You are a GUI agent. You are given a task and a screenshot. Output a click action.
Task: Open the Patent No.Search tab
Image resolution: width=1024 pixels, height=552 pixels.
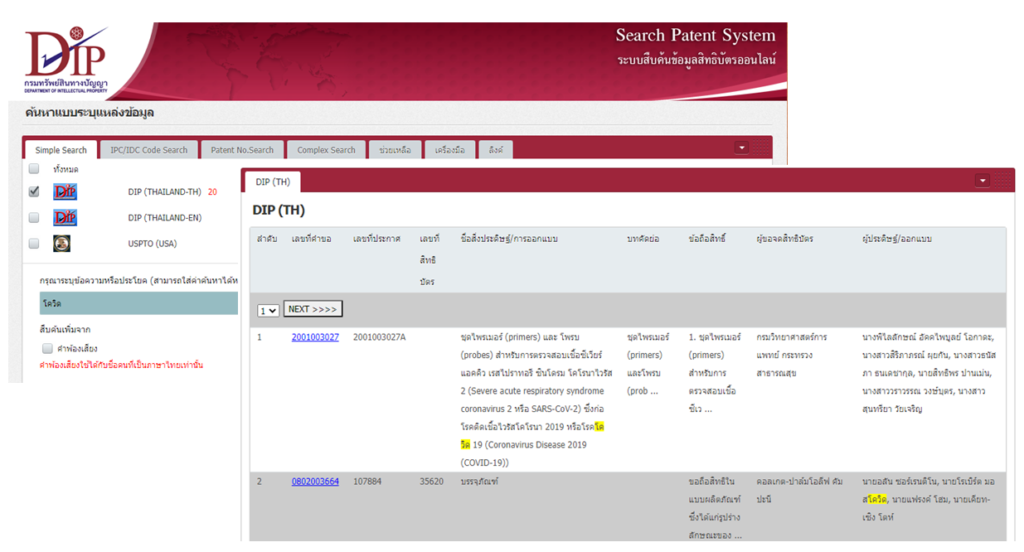coord(242,150)
